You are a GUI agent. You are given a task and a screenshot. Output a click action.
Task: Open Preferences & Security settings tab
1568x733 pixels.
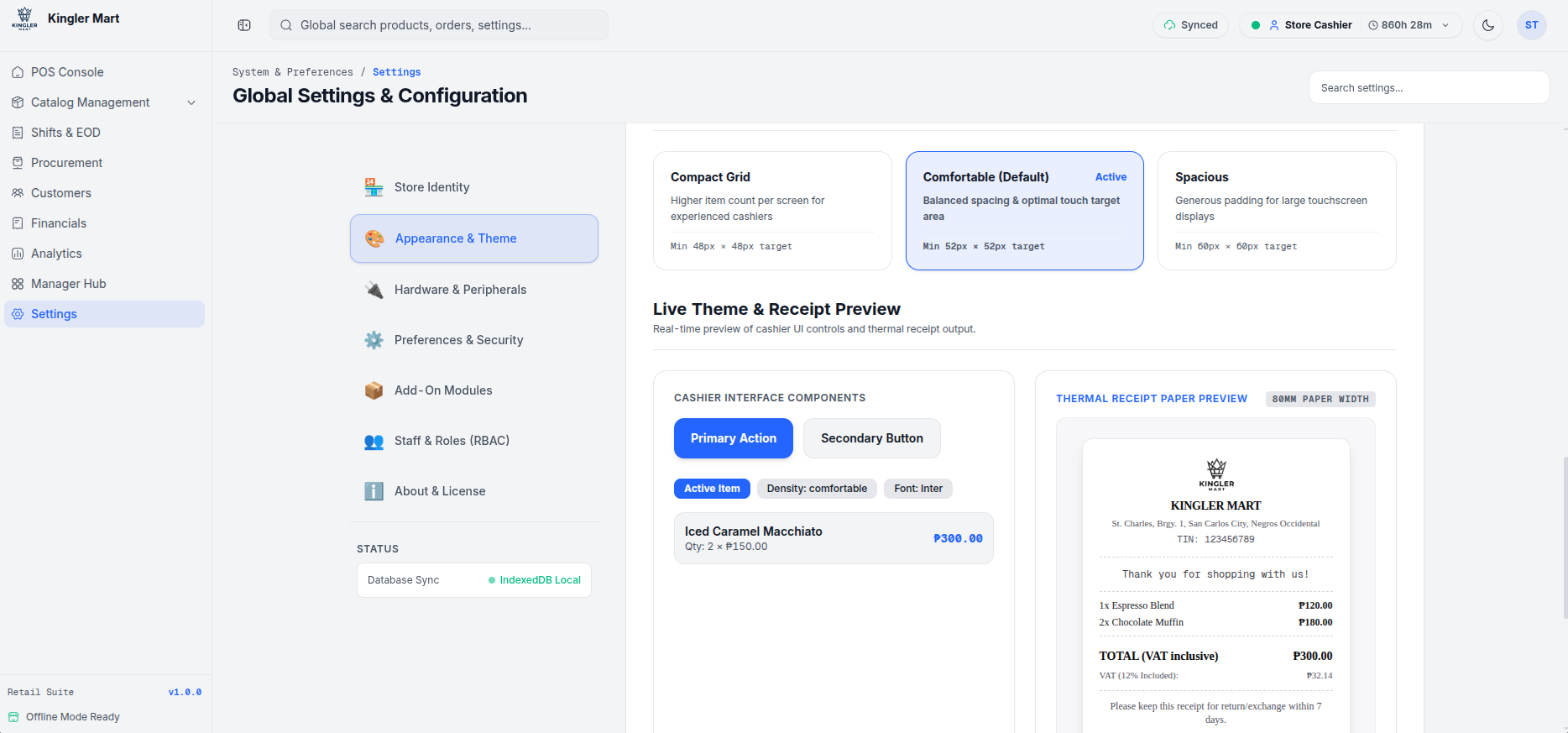pyautogui.click(x=474, y=340)
